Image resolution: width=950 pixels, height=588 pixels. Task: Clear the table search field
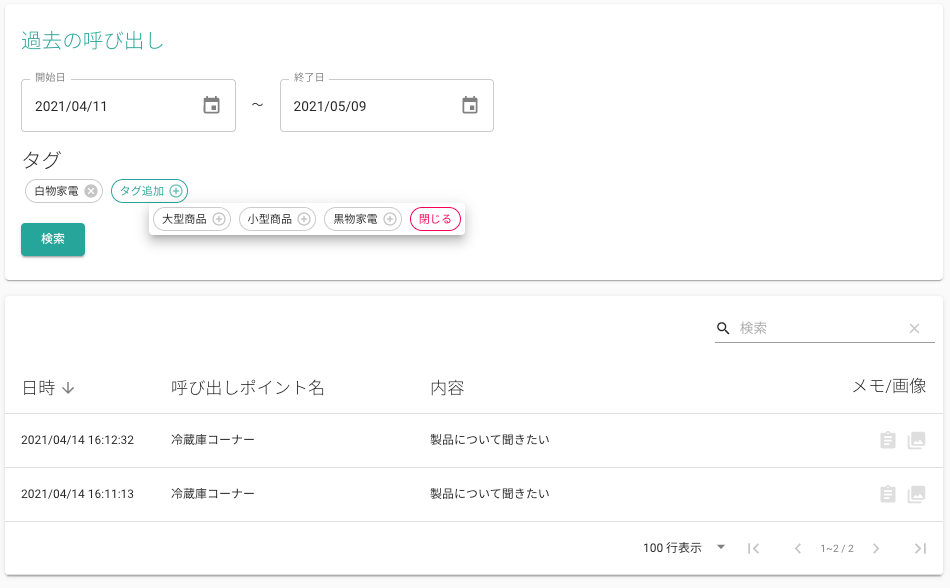[x=914, y=328]
